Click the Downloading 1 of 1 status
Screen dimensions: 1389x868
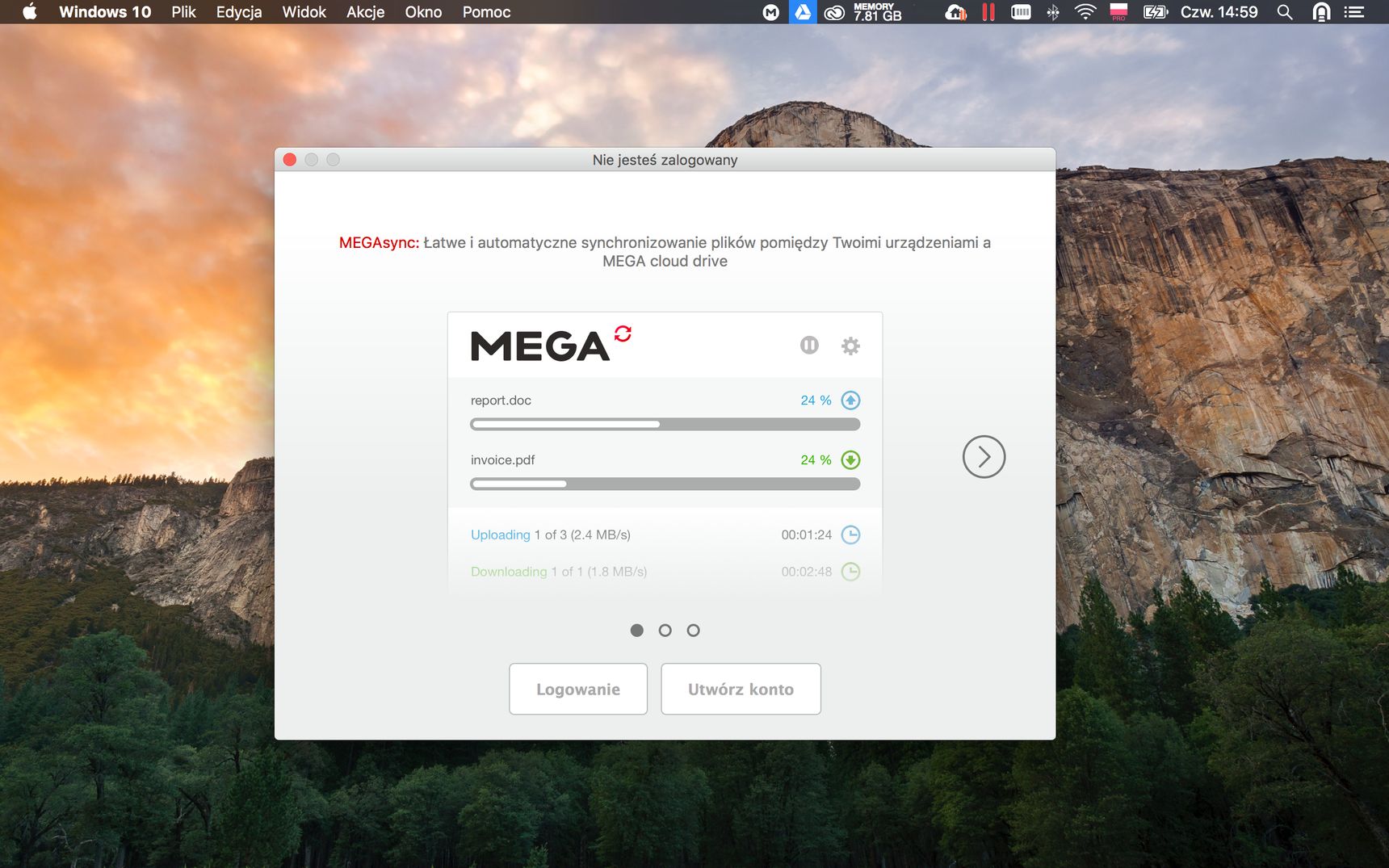(559, 572)
